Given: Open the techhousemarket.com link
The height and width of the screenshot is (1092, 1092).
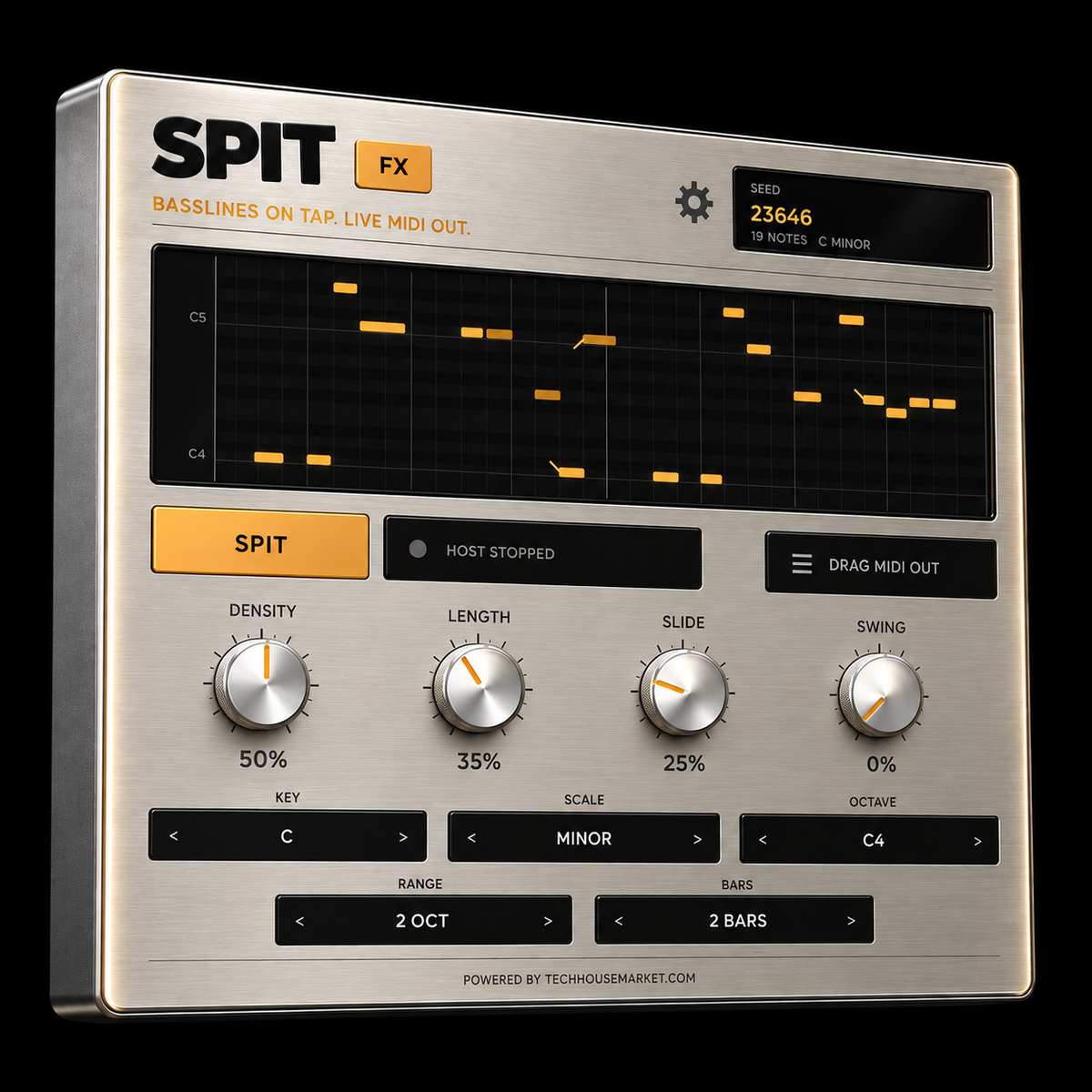Looking at the screenshot, I should point(620,978).
